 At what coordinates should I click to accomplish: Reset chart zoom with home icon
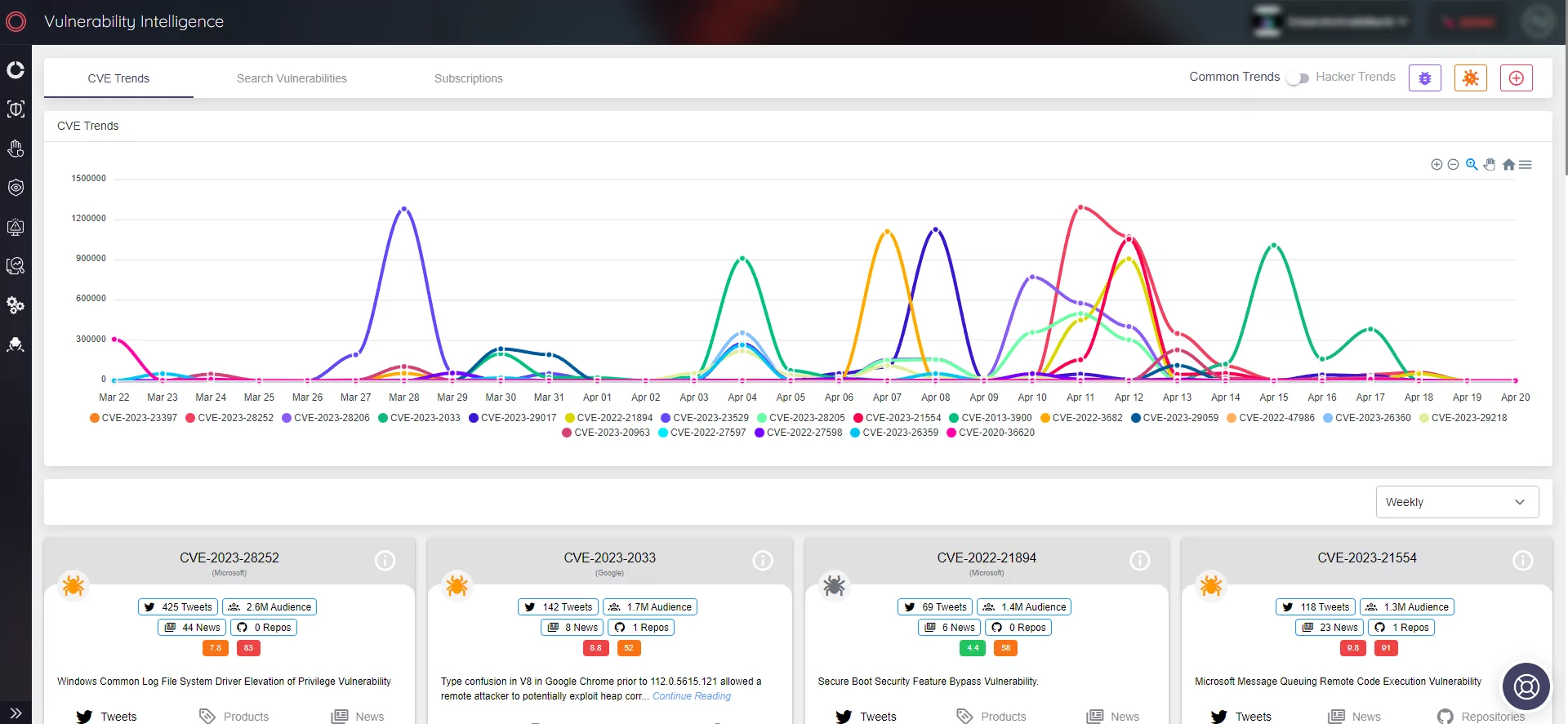1508,165
